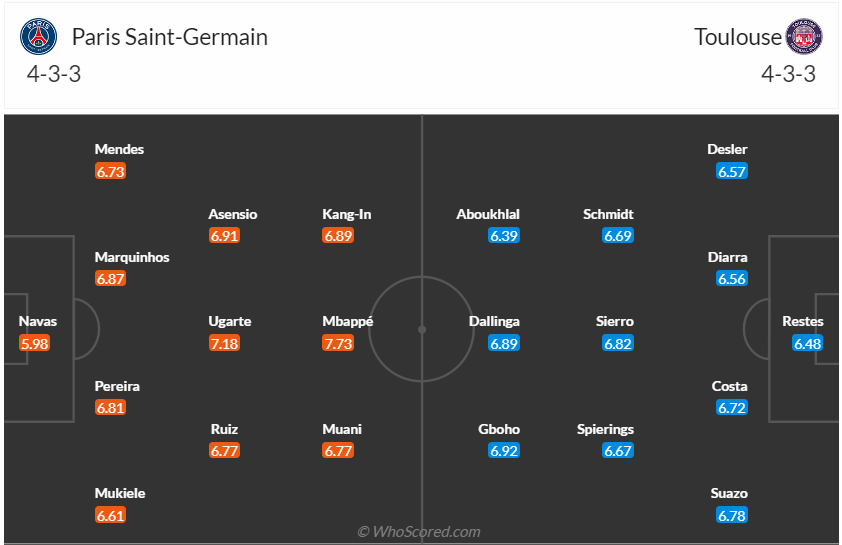Click Sierro's 6.82 rating badge
Screen dimensions: 842x545
point(617,343)
